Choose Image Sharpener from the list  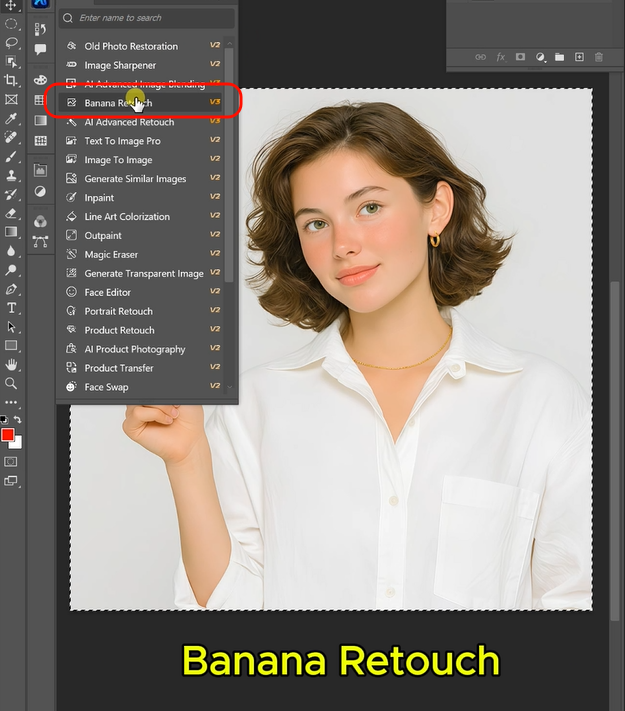pos(143,65)
